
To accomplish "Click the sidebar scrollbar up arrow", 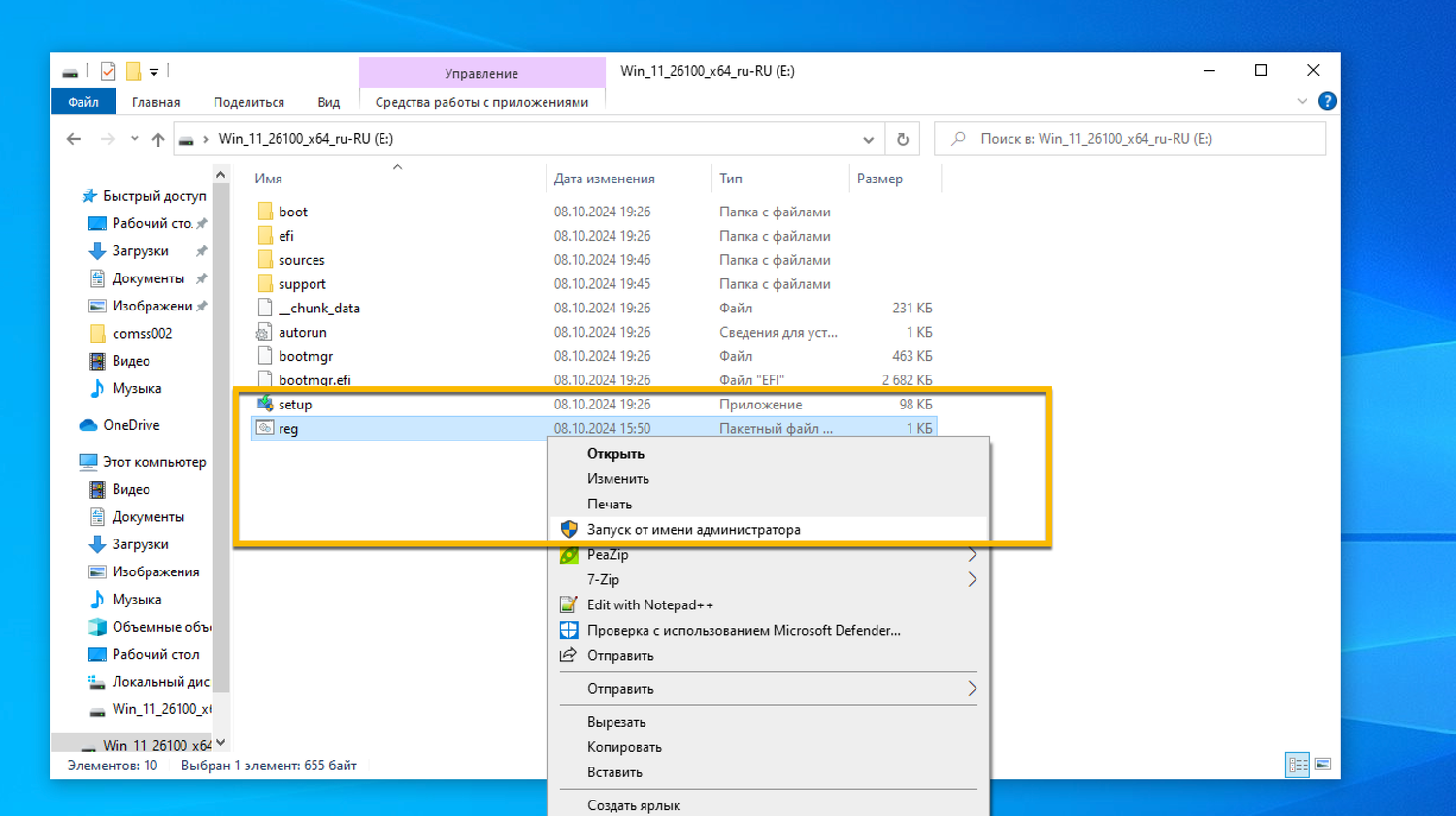I will pyautogui.click(x=221, y=175).
